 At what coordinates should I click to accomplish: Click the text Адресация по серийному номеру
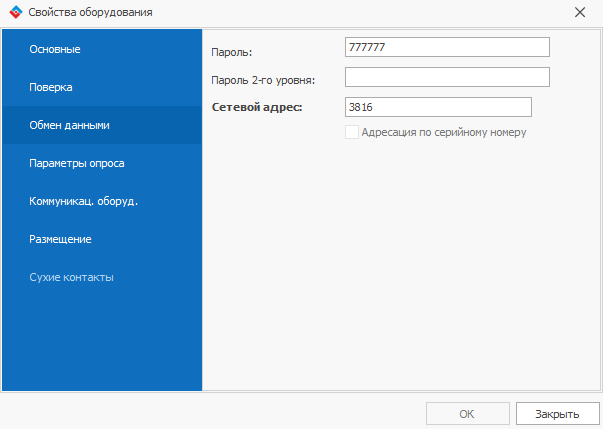pyautogui.click(x=443, y=132)
